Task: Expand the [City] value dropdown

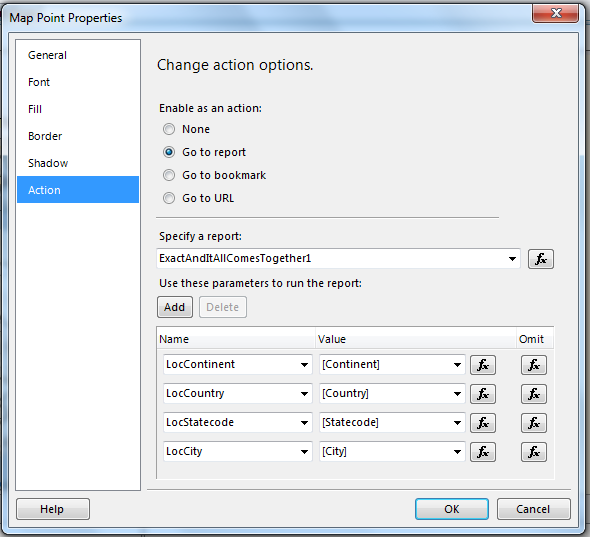Action: click(x=457, y=452)
